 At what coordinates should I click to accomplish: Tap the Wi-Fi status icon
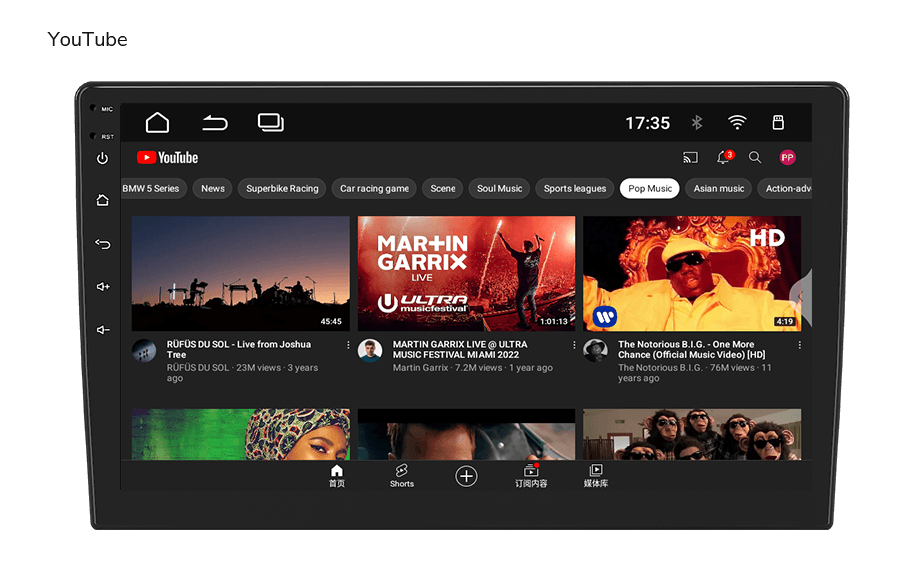[737, 122]
